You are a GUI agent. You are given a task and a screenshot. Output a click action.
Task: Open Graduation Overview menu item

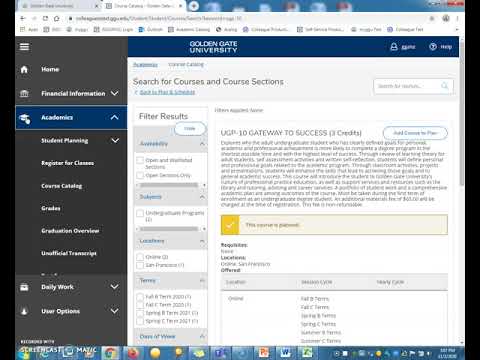pyautogui.click(x=70, y=231)
